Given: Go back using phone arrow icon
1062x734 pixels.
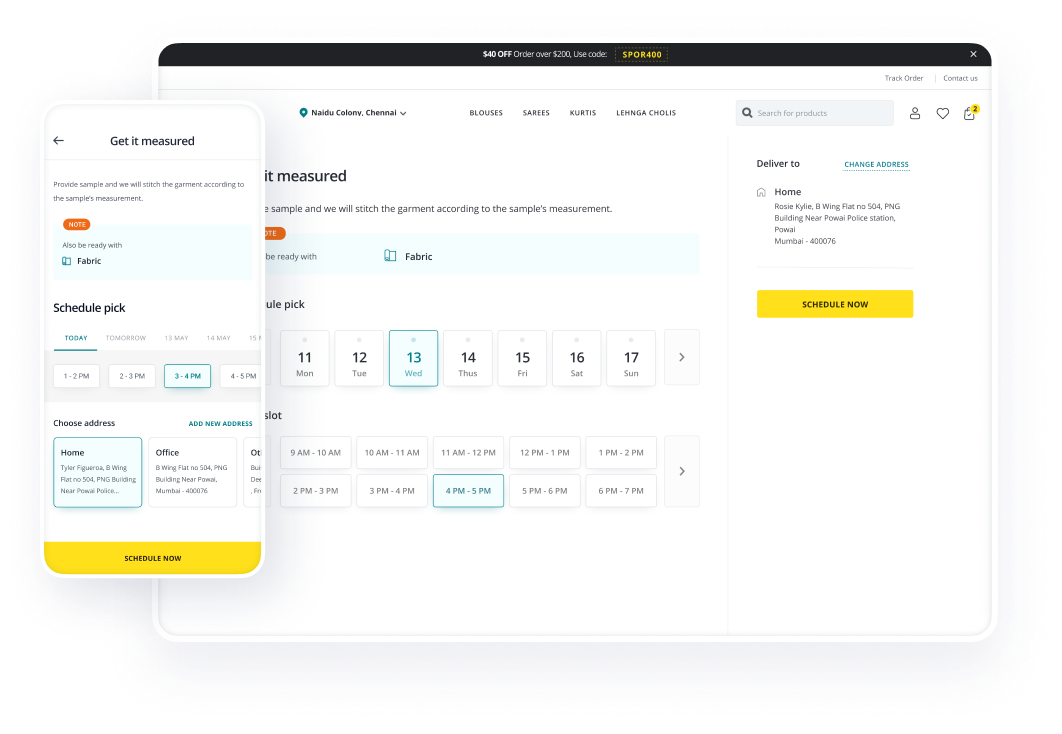Looking at the screenshot, I should click(x=59, y=141).
